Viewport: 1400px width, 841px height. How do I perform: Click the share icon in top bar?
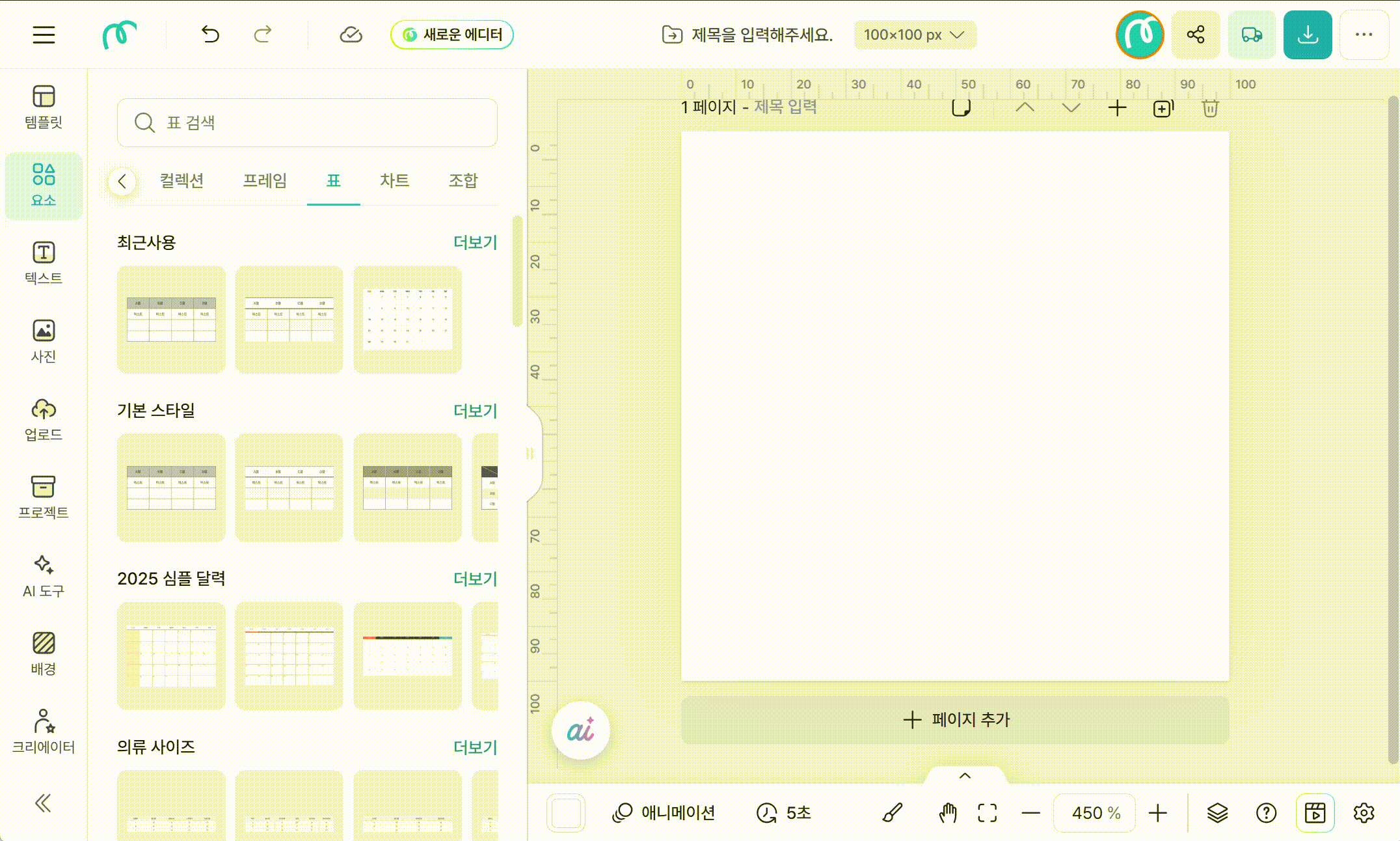point(1195,35)
